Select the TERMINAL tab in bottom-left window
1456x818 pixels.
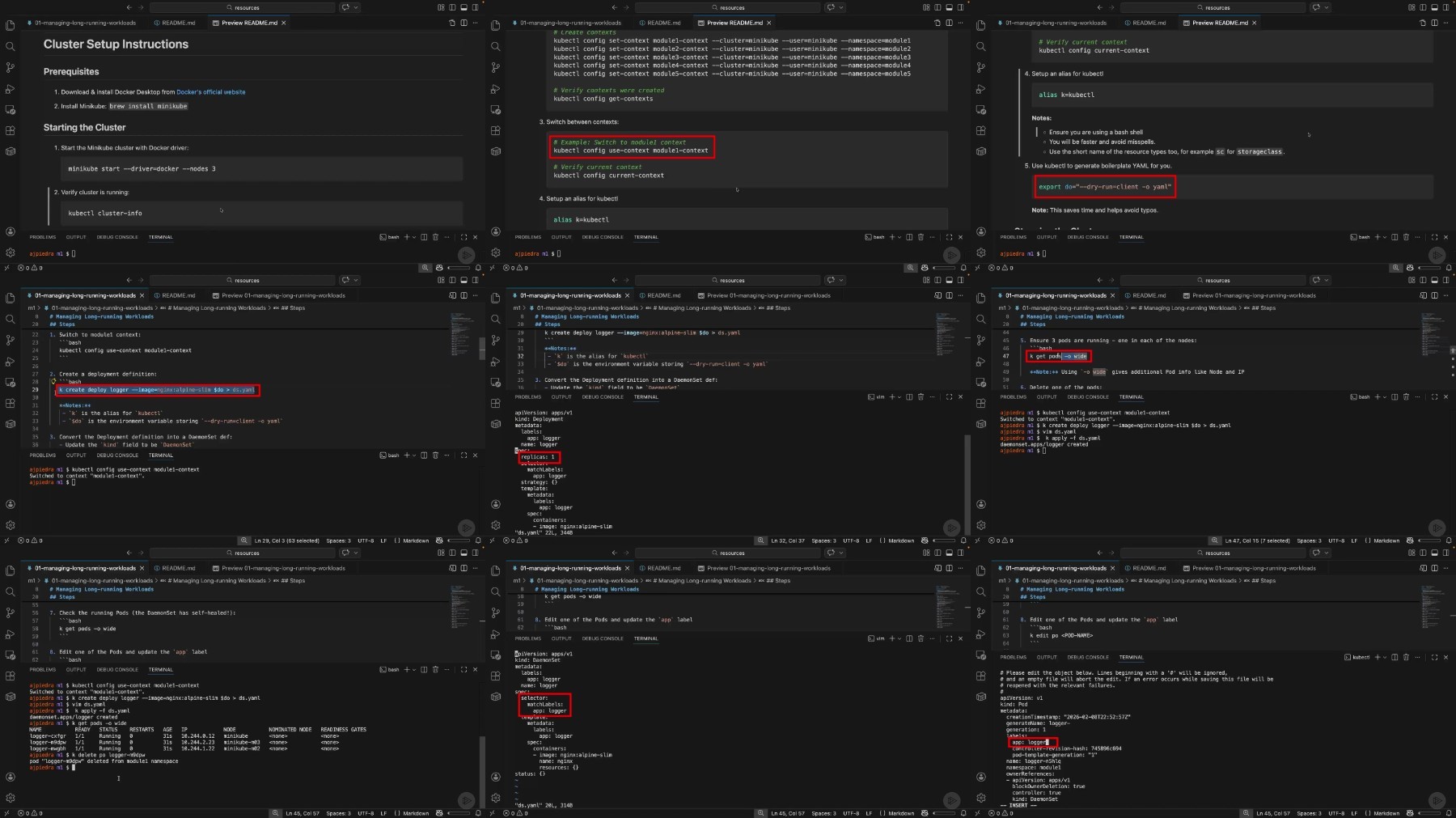pyautogui.click(x=161, y=669)
